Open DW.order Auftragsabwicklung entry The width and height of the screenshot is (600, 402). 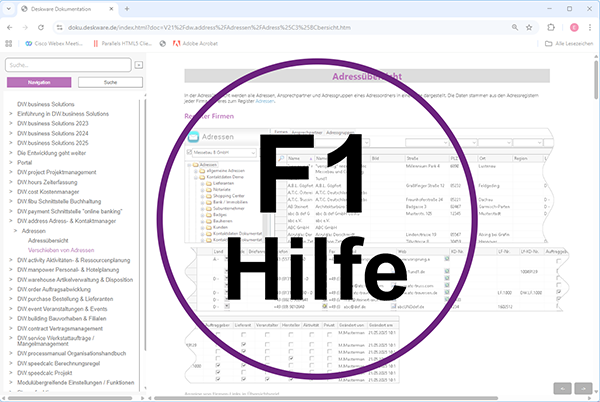point(54,289)
